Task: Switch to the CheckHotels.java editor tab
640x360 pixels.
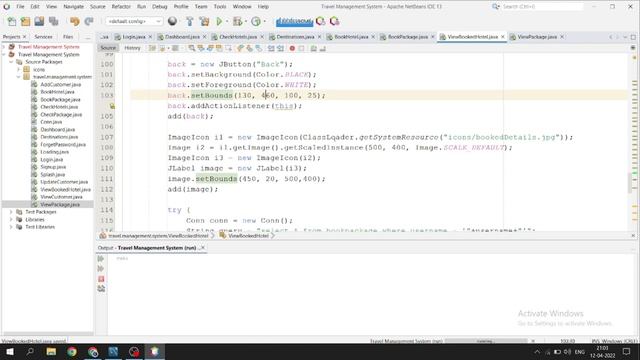Action: pos(238,37)
